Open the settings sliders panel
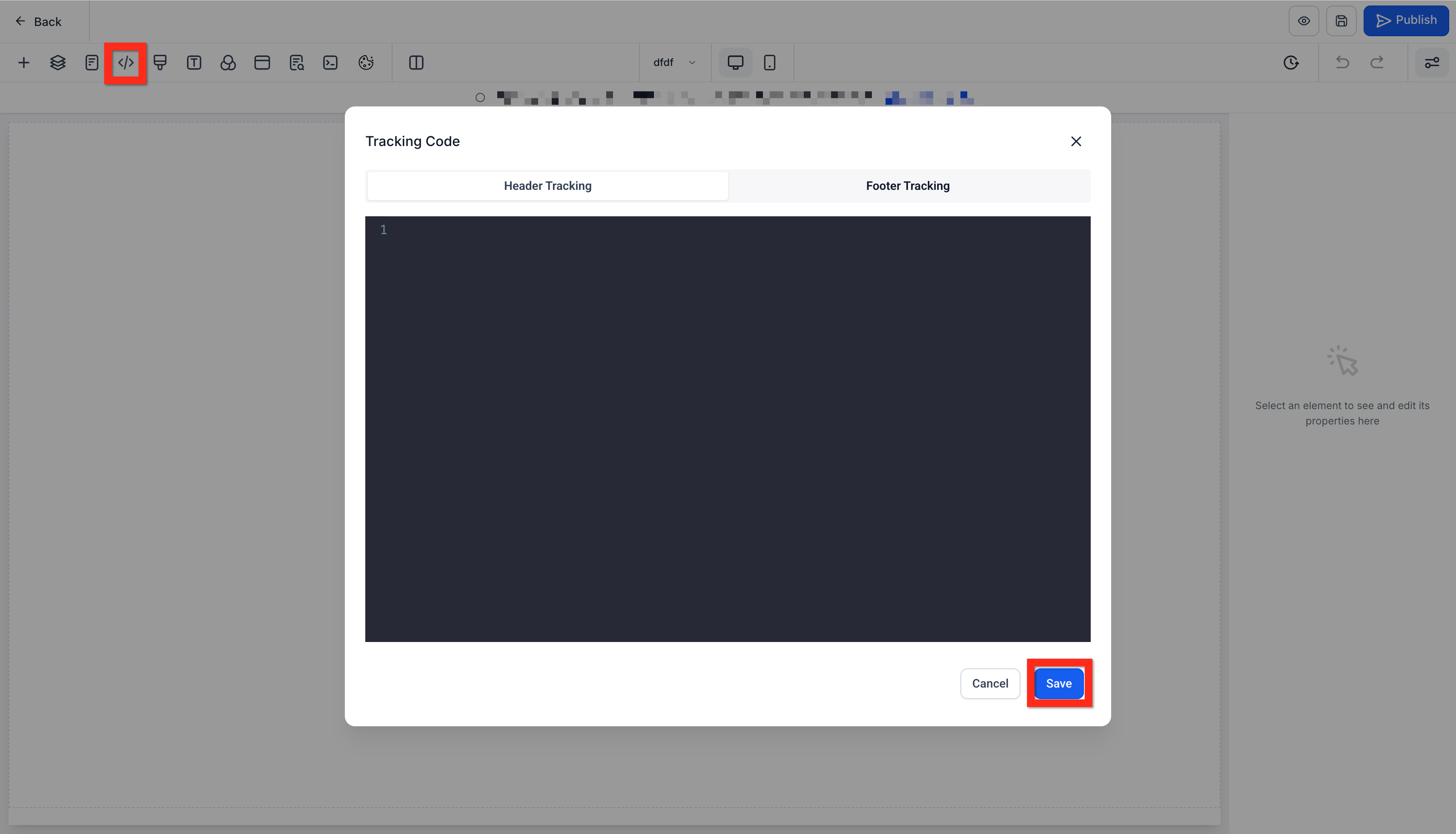This screenshot has width=1456, height=834. [x=1432, y=63]
